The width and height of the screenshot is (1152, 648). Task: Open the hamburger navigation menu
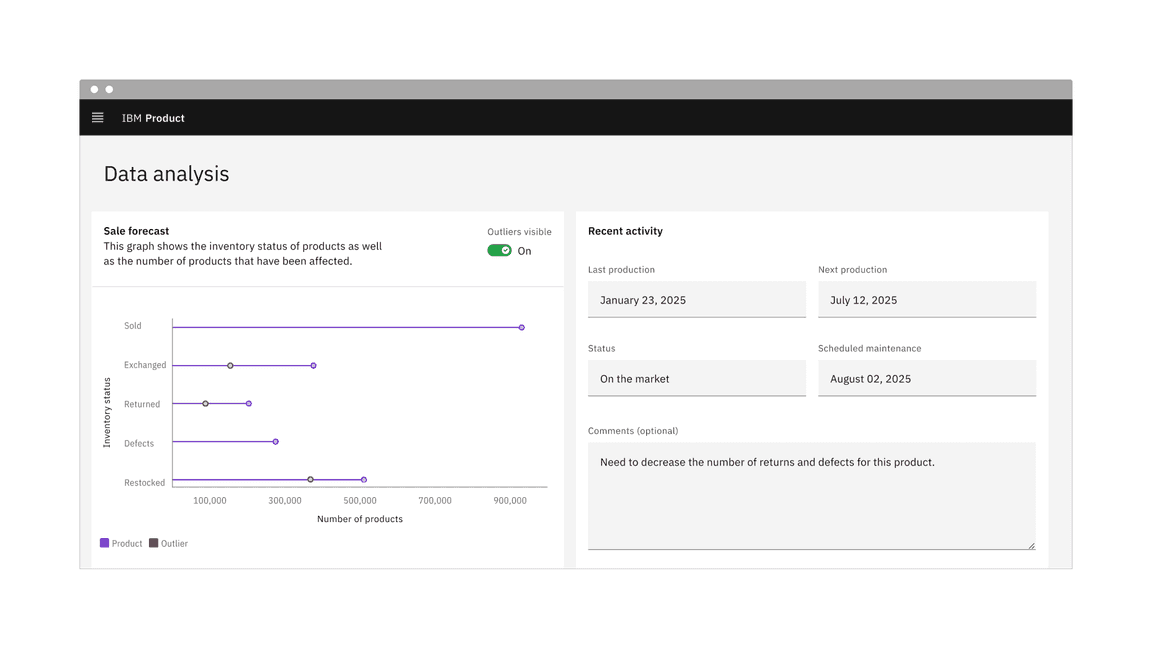pyautogui.click(x=98, y=118)
